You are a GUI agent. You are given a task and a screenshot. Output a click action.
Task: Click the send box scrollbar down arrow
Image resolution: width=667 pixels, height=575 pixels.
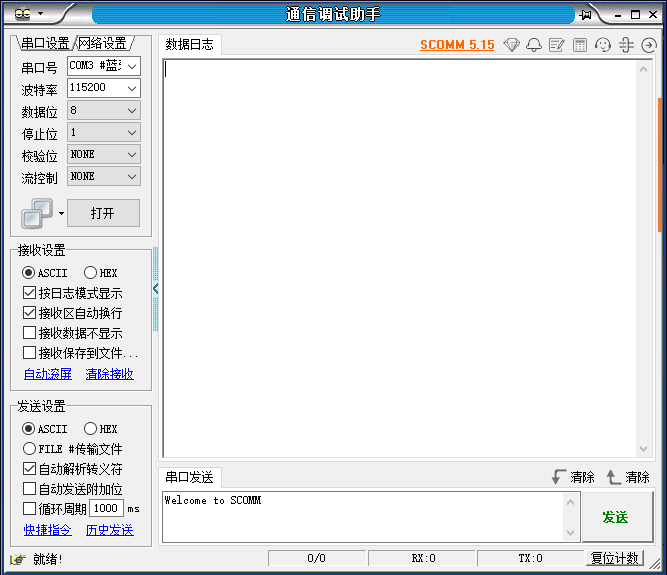point(571,532)
